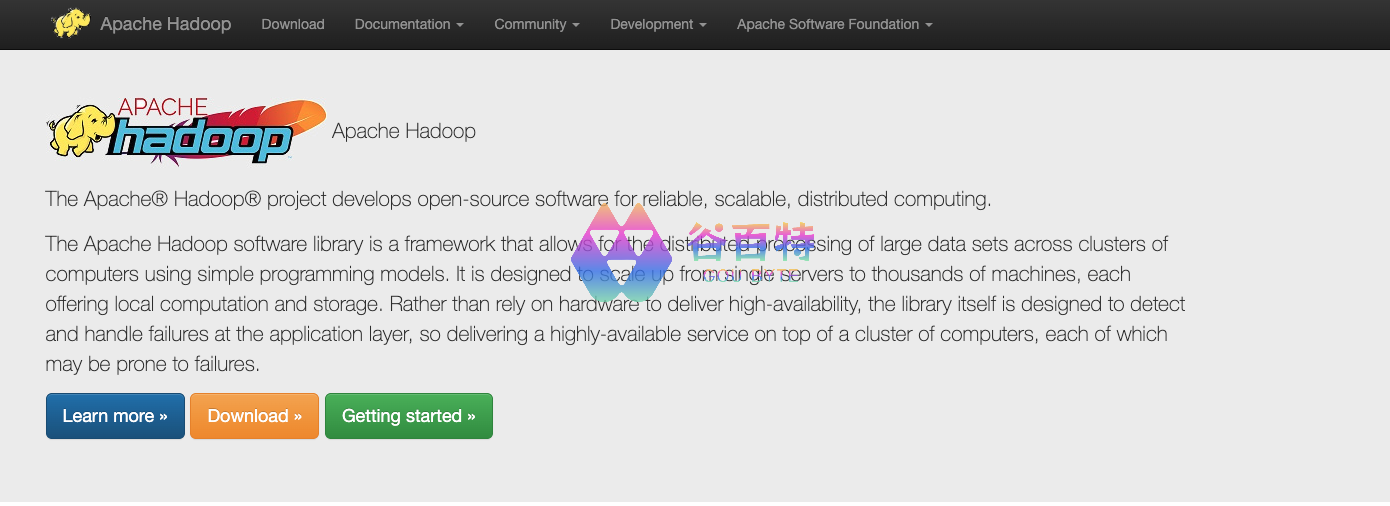This screenshot has width=1390, height=506.
Task: Click the small elephant icon in navbar
Action: coord(71,23)
